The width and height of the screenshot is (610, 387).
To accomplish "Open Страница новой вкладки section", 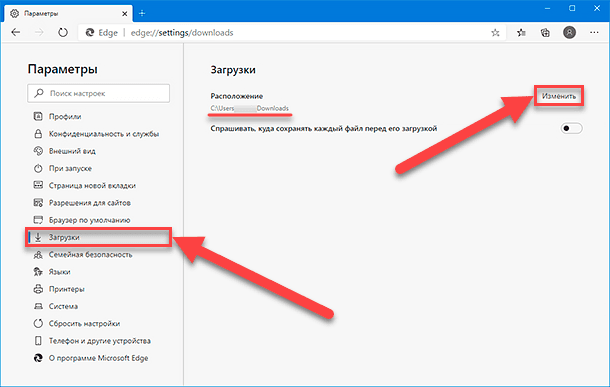I will coord(84,186).
